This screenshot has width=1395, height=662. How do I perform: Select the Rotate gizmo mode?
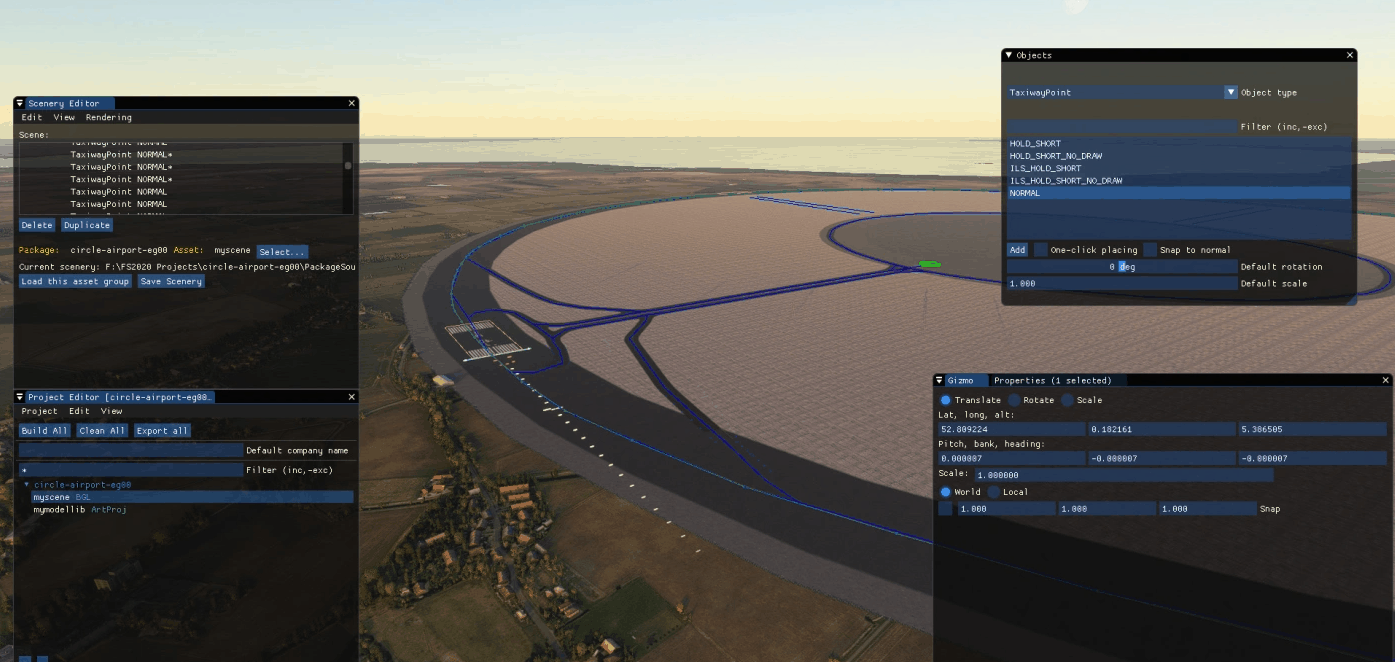[1014, 400]
